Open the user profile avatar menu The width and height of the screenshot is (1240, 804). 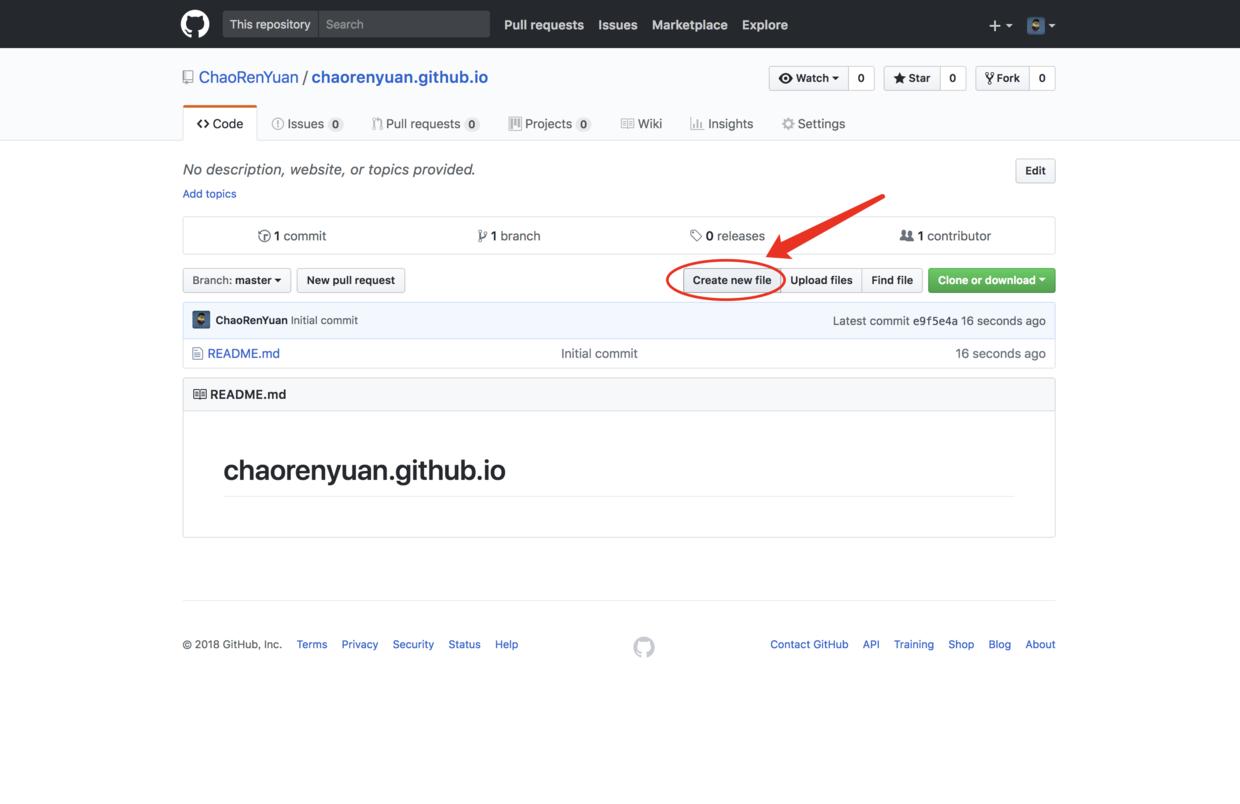pos(1041,25)
